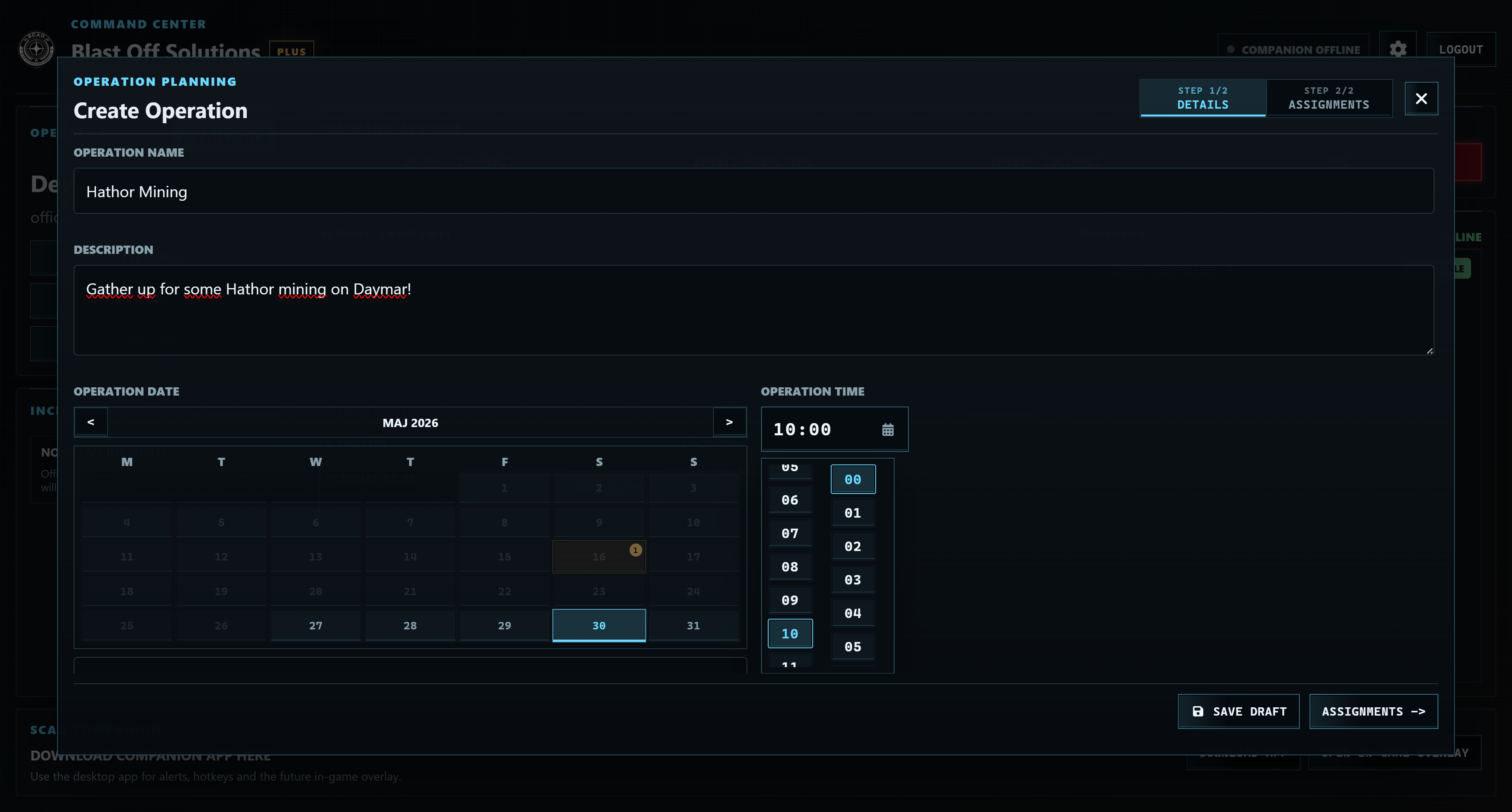Click the Logout button
The width and height of the screenshot is (1512, 812).
1460,49
